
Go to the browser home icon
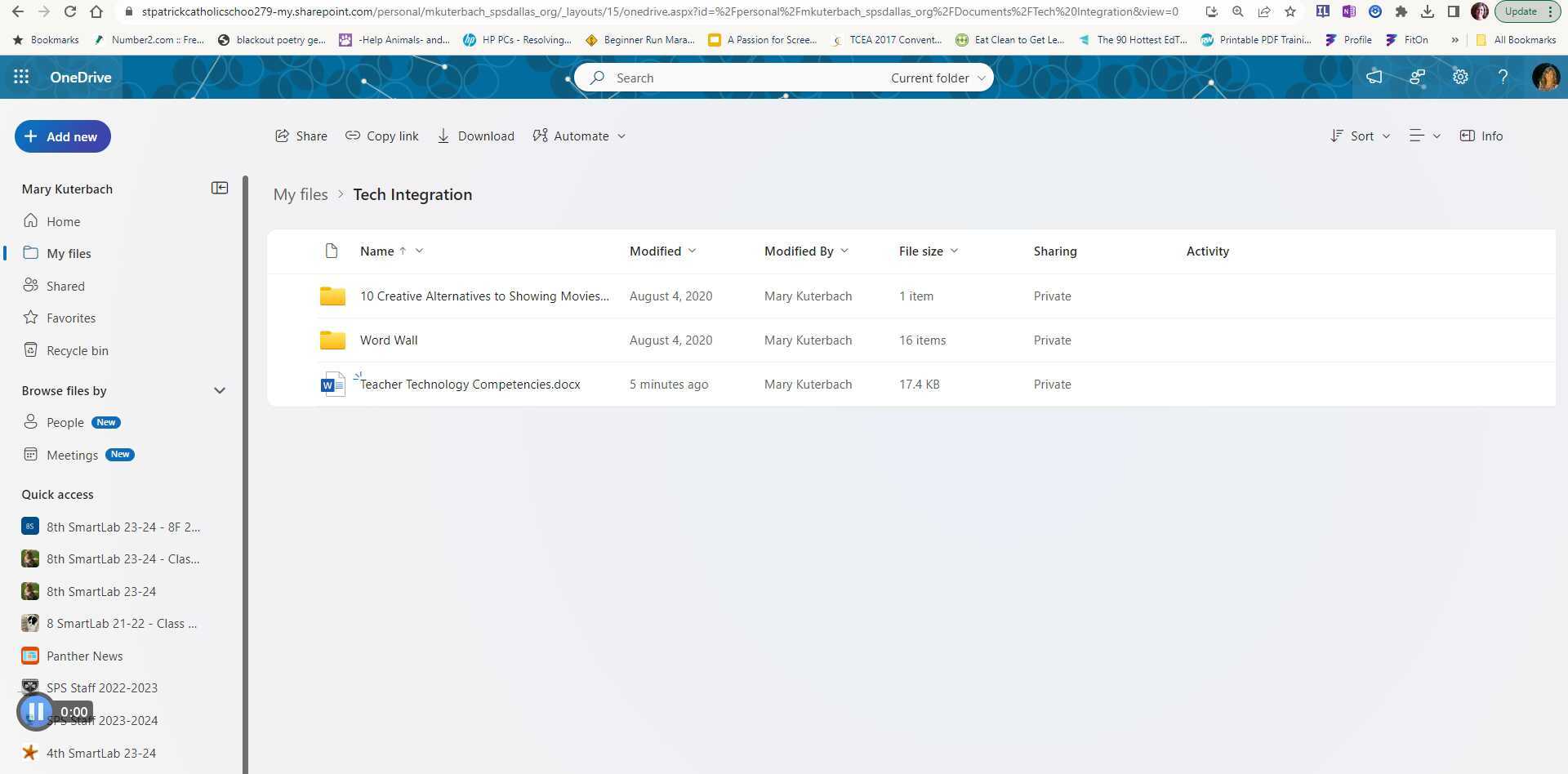click(96, 11)
